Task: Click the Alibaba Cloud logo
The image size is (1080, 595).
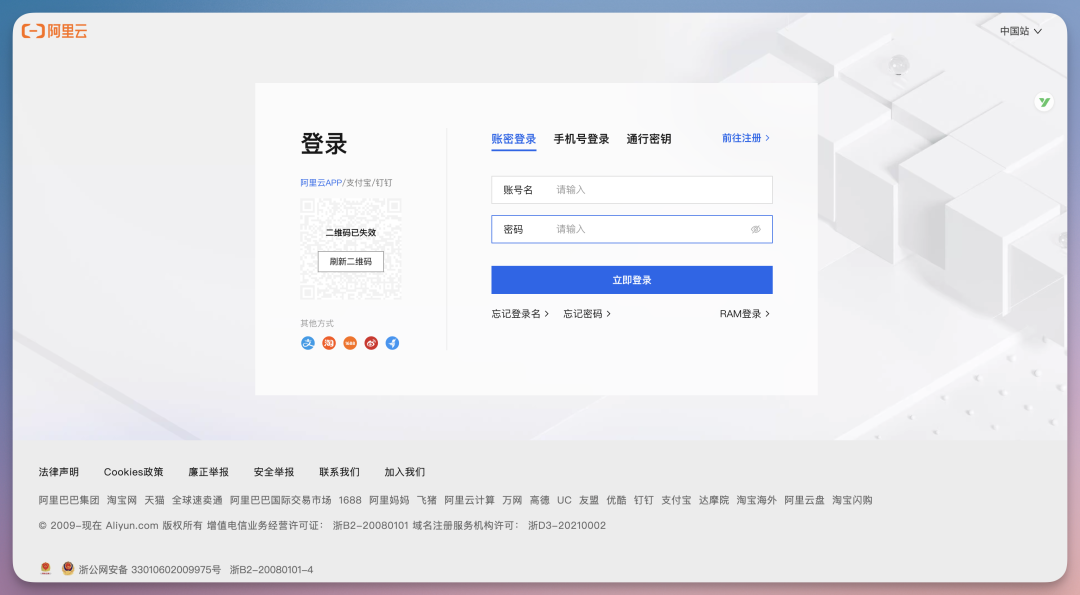Action: (55, 30)
